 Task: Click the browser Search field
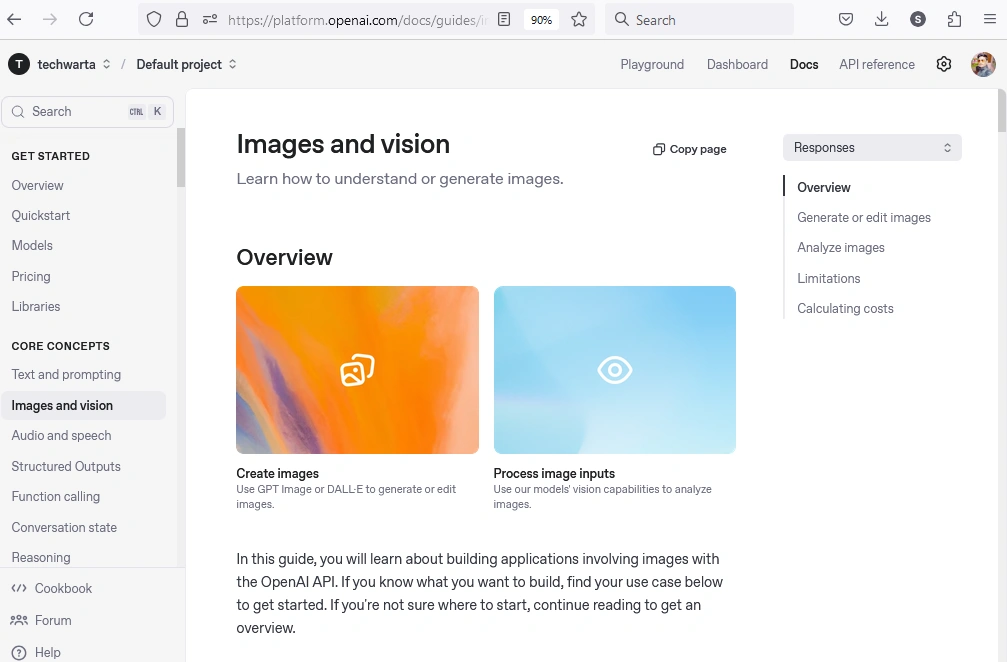[699, 20]
